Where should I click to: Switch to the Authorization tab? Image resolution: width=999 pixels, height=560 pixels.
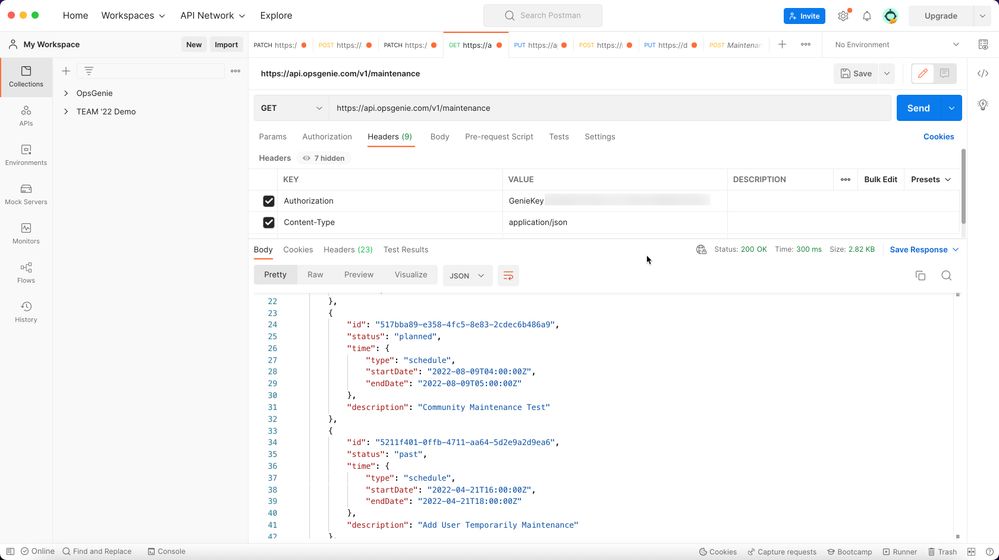pos(327,137)
